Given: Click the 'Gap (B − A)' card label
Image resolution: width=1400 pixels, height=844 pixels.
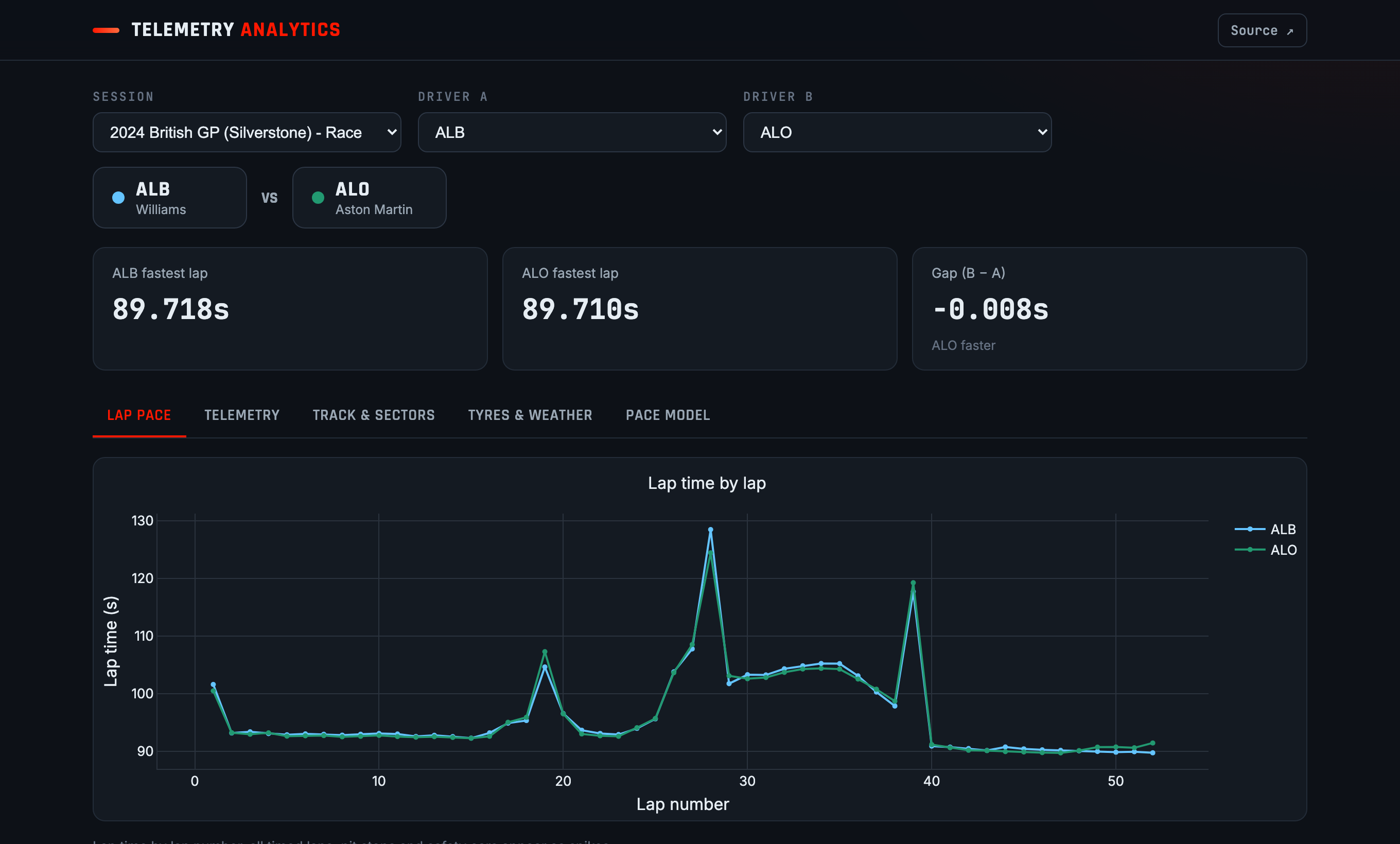Looking at the screenshot, I should 968,273.
